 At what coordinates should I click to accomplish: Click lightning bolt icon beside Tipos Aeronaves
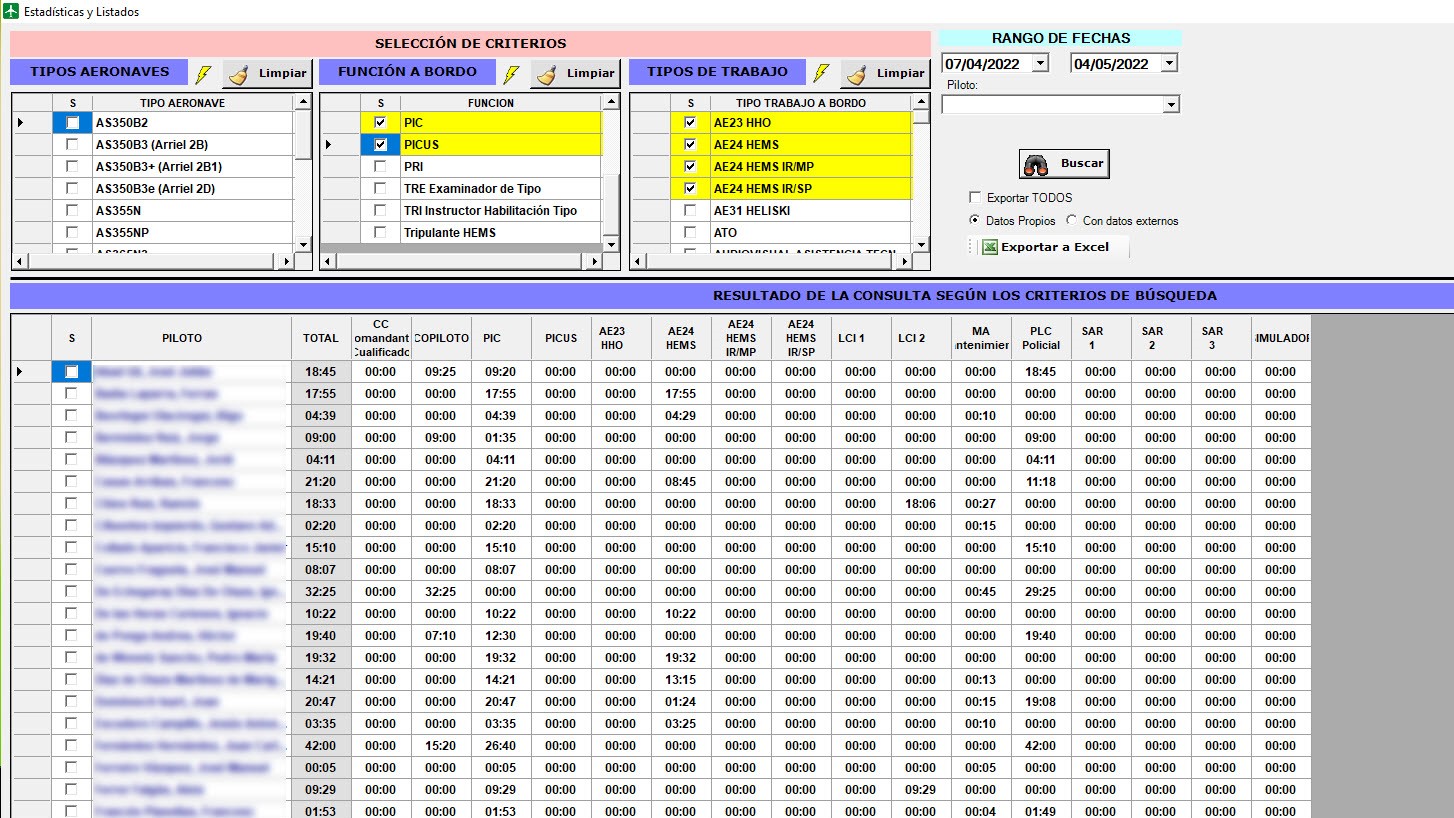click(x=203, y=74)
